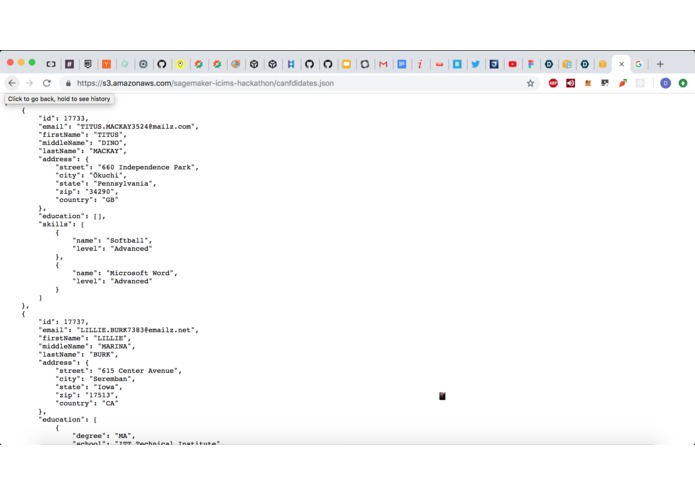Open a new browser tab
Viewport: 695px width, 494px height.
pyautogui.click(x=660, y=64)
